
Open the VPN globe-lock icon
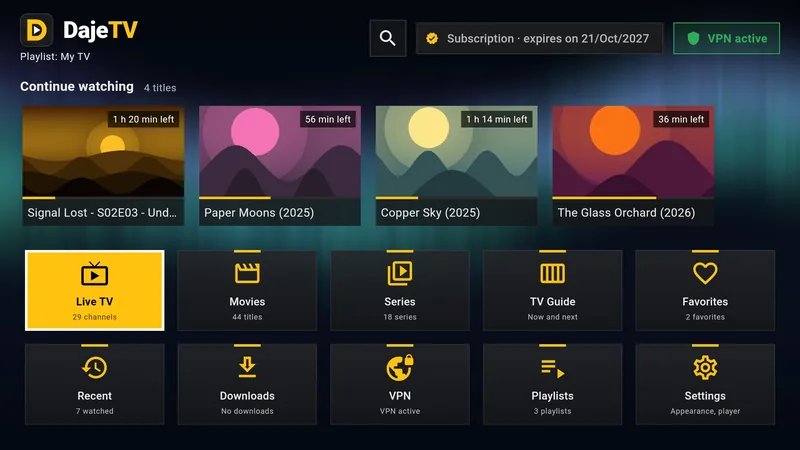point(399,367)
